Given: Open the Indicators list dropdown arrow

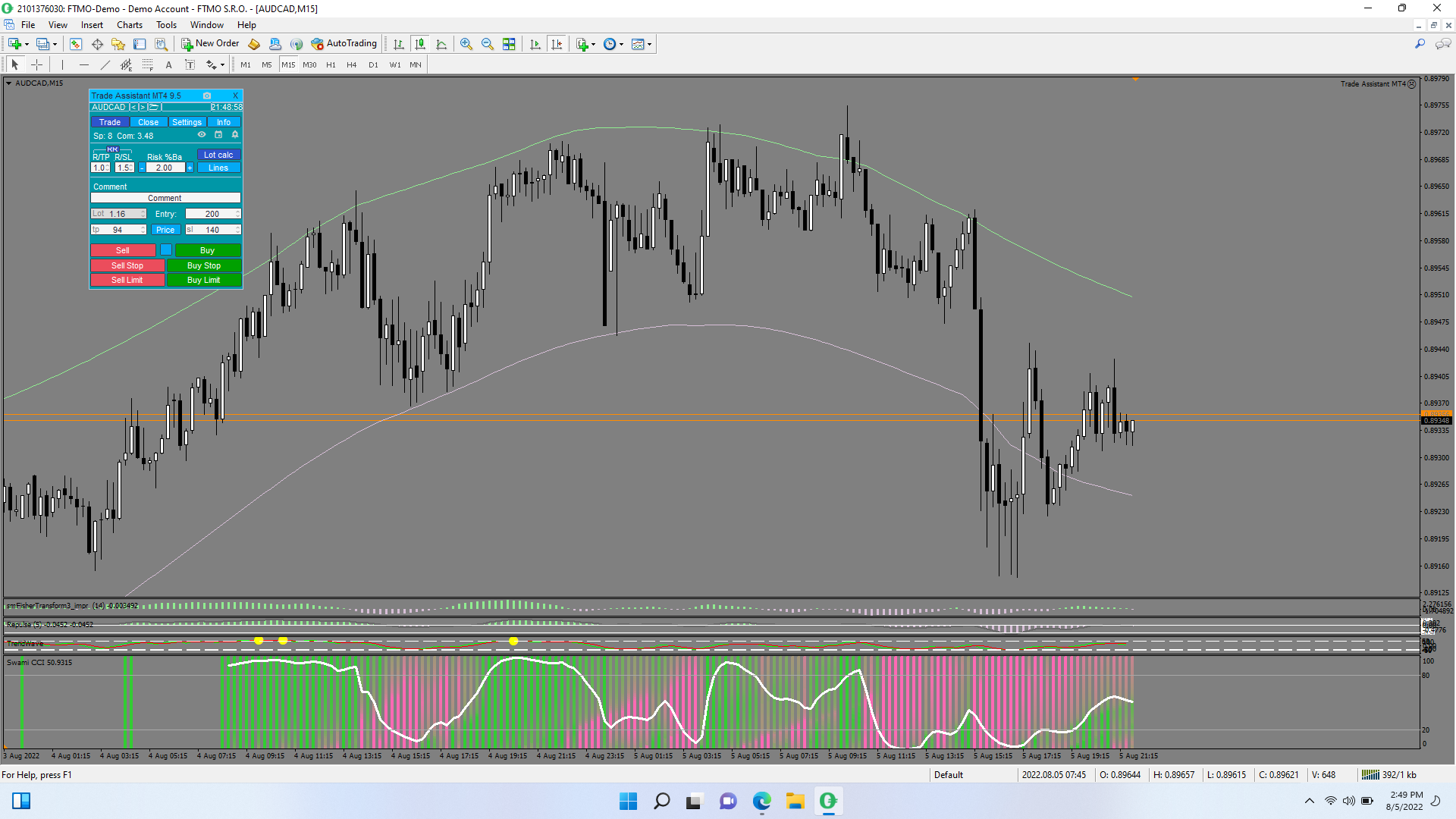Looking at the screenshot, I should point(593,45).
